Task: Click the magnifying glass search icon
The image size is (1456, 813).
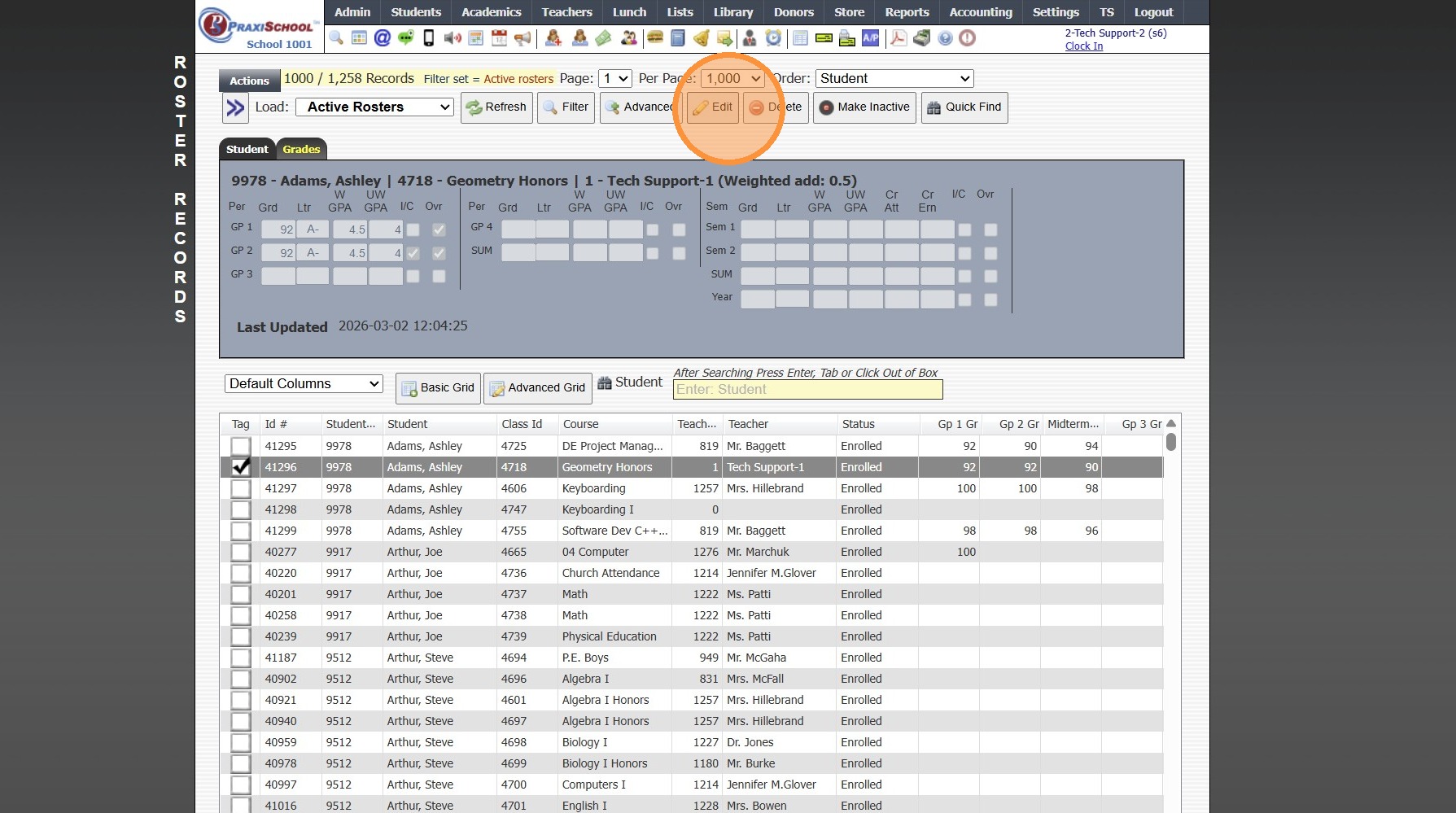Action: [x=336, y=38]
